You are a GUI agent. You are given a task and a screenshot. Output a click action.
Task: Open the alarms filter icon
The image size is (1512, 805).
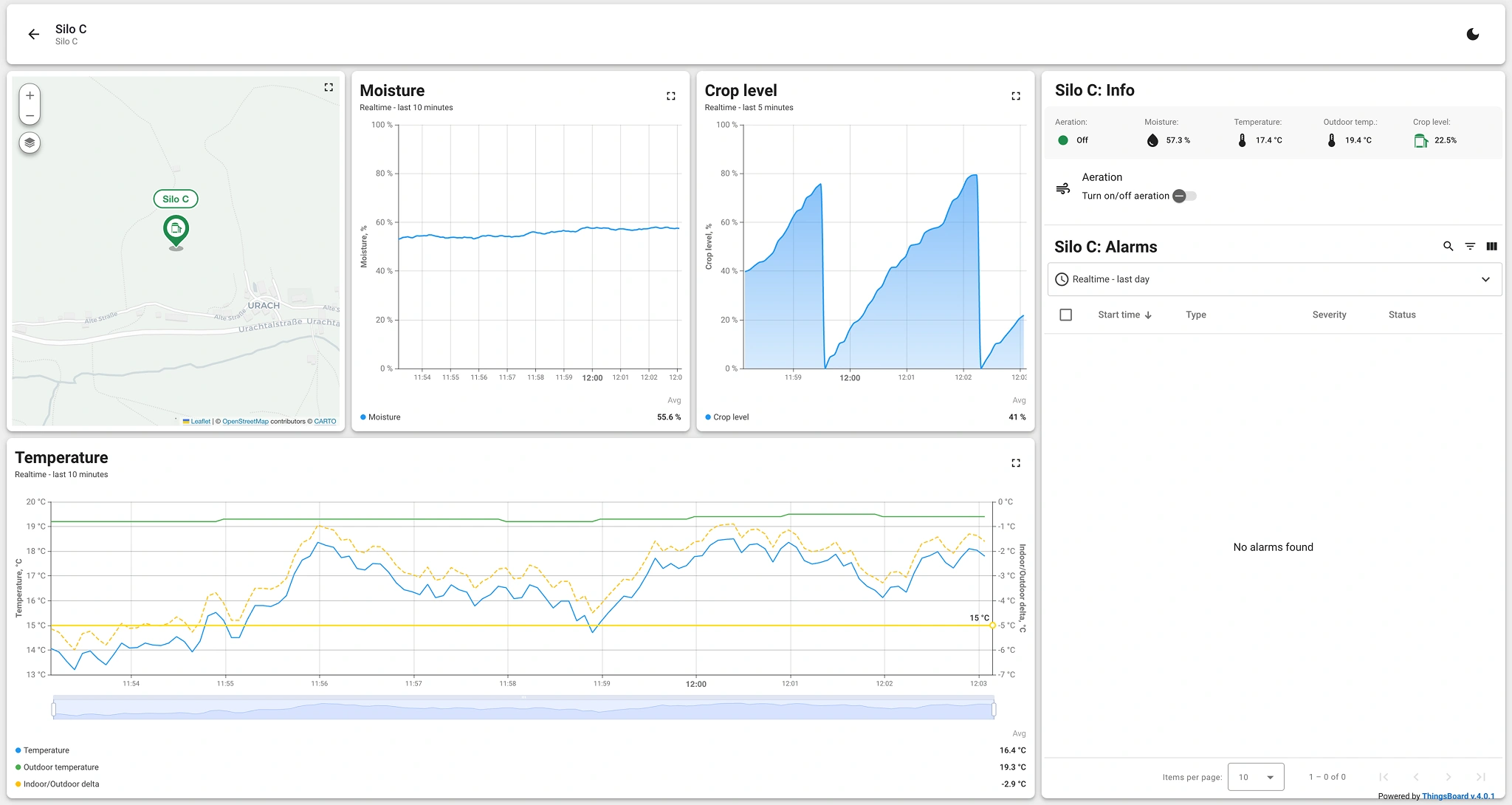tap(1470, 247)
